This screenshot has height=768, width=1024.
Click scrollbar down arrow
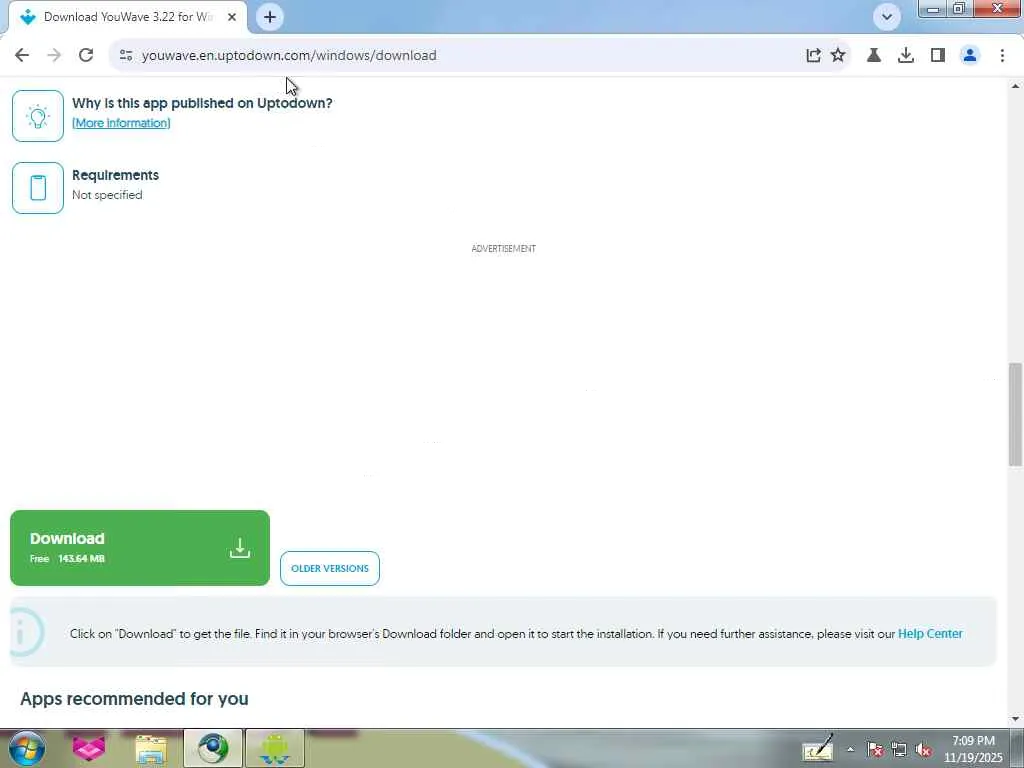coord(1016,719)
